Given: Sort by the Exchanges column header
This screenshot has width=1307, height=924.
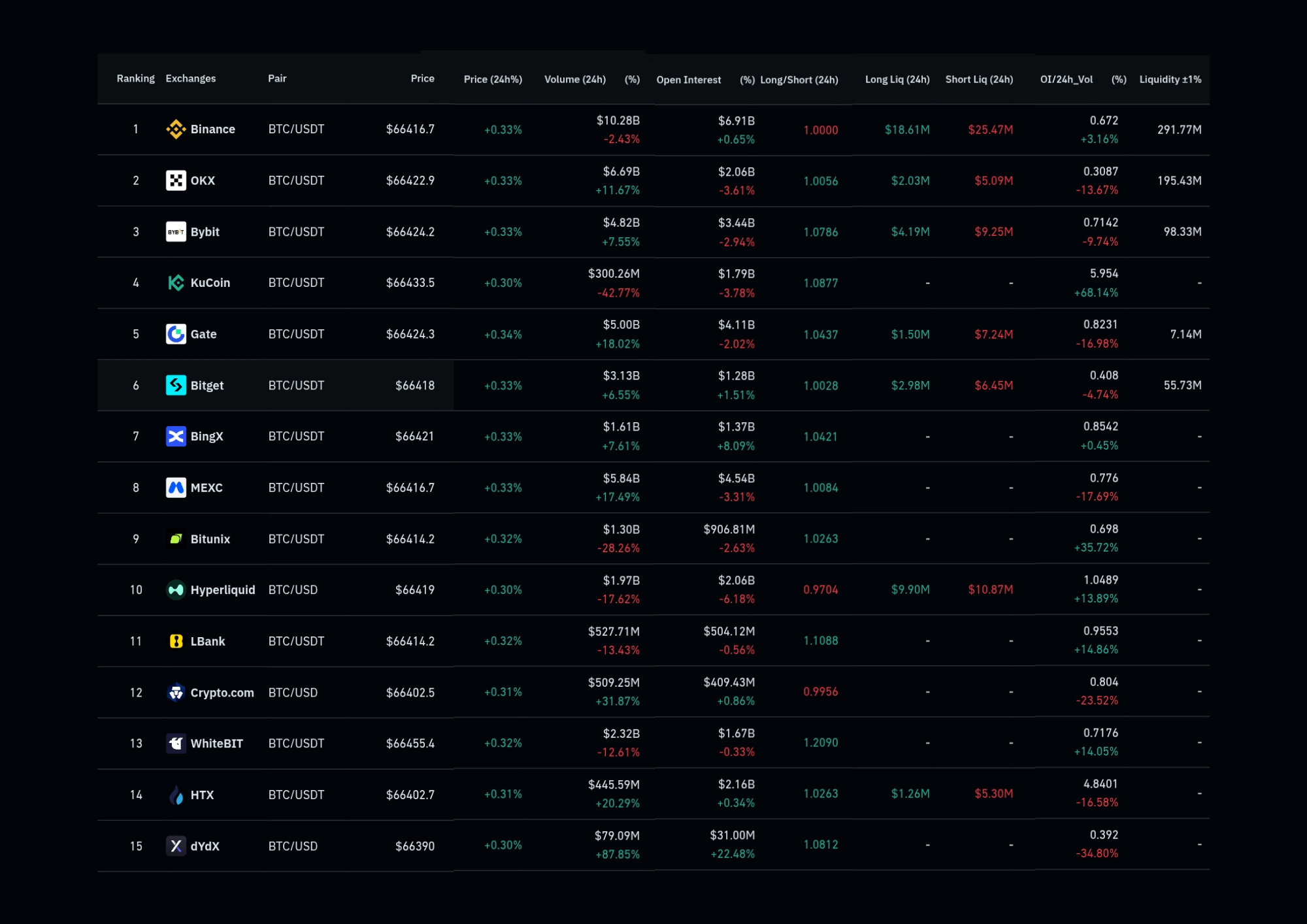Looking at the screenshot, I should tap(191, 78).
